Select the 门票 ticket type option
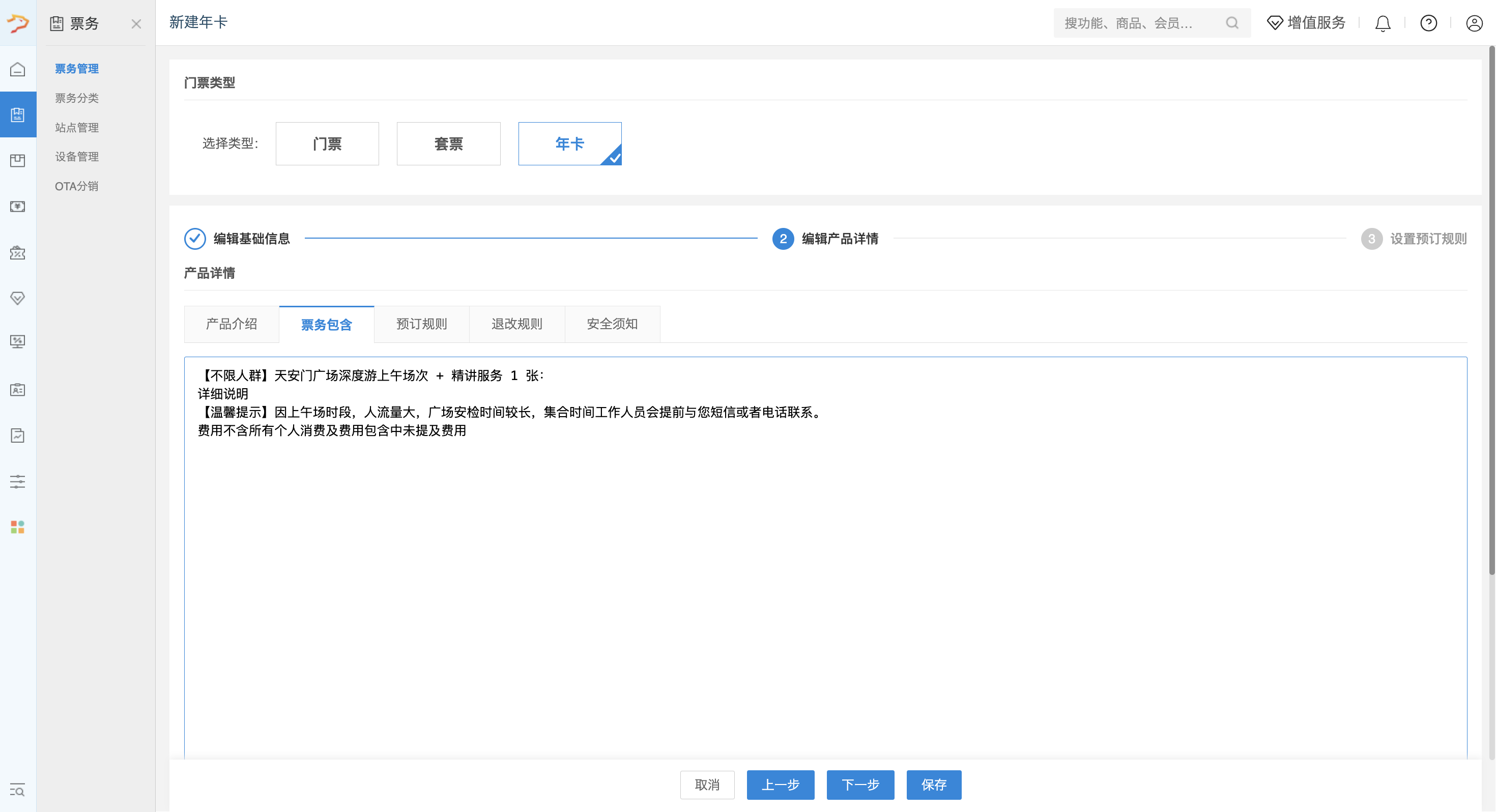This screenshot has height=812, width=1496. coord(327,143)
